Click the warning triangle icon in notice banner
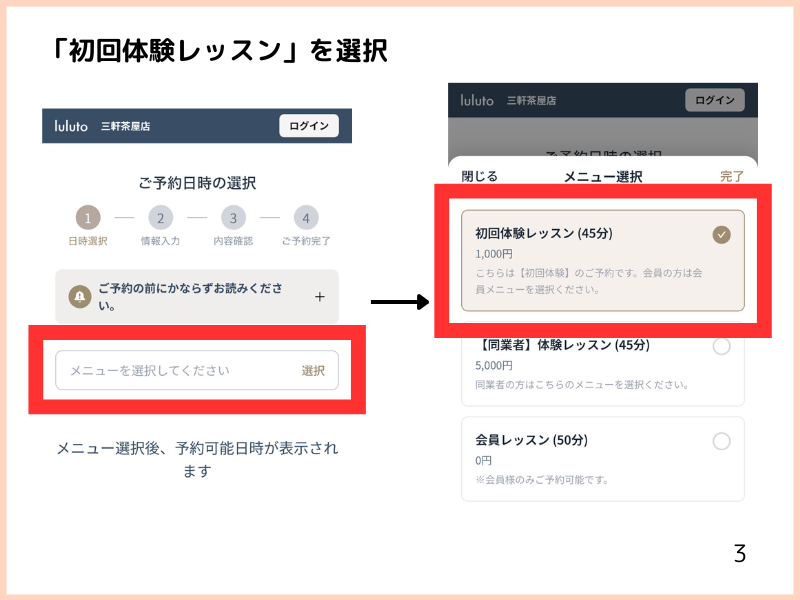800x600 pixels. click(x=79, y=295)
